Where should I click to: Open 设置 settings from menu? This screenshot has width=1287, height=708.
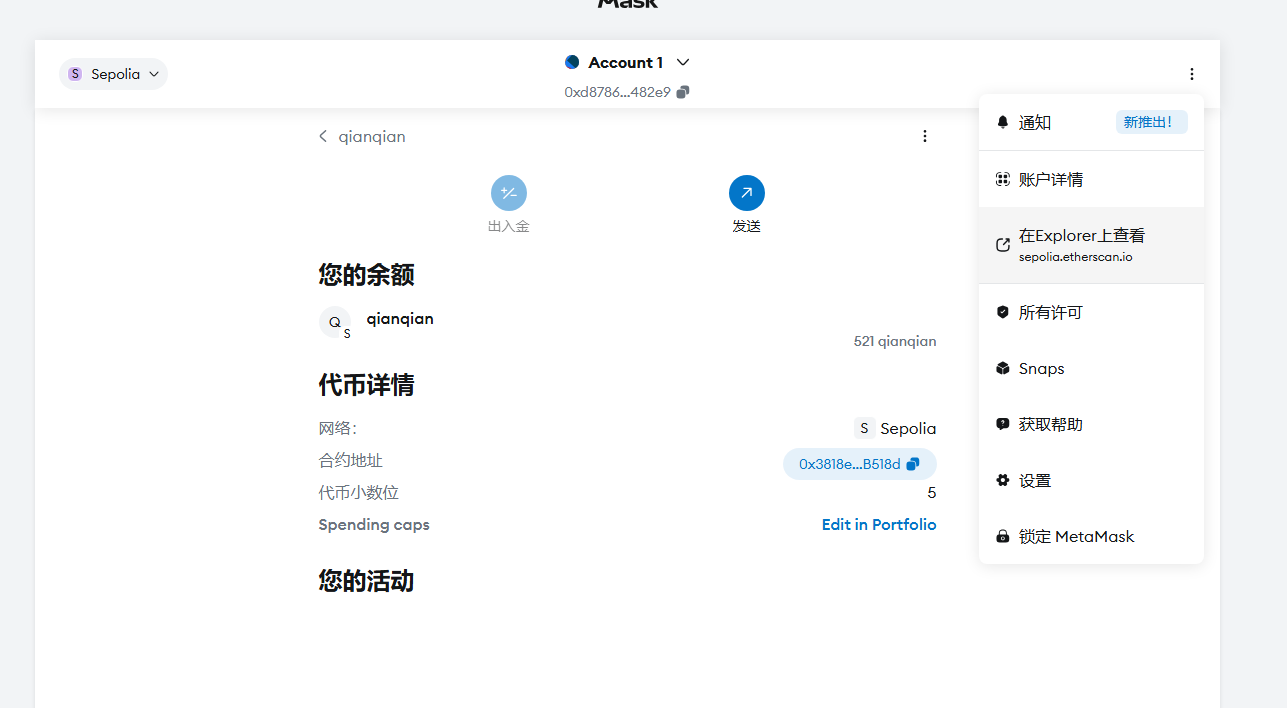[x=1091, y=481]
